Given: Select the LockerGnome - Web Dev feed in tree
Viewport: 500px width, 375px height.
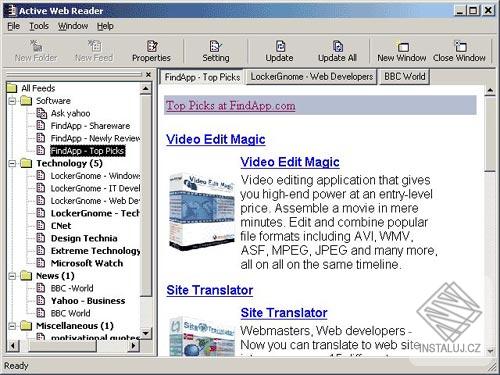Looking at the screenshot, I should point(95,201).
